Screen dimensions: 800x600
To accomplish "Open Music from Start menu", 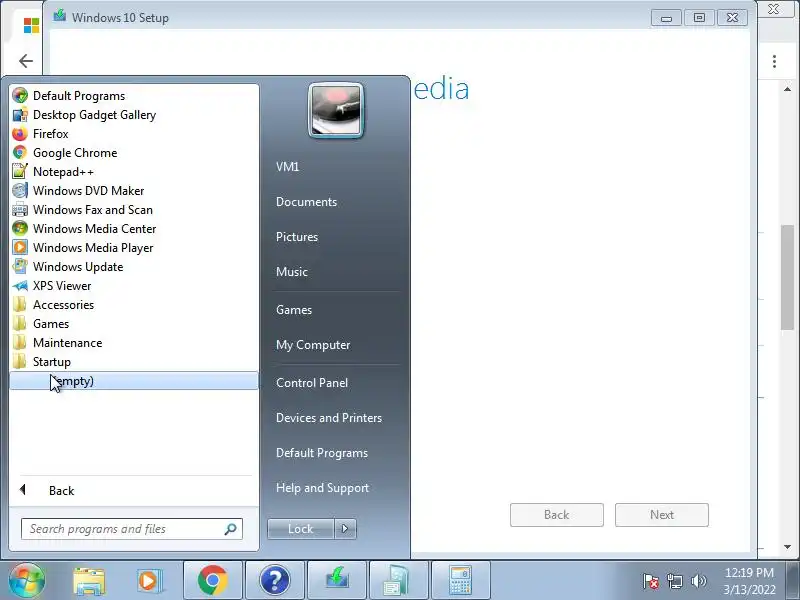I will (x=291, y=272).
